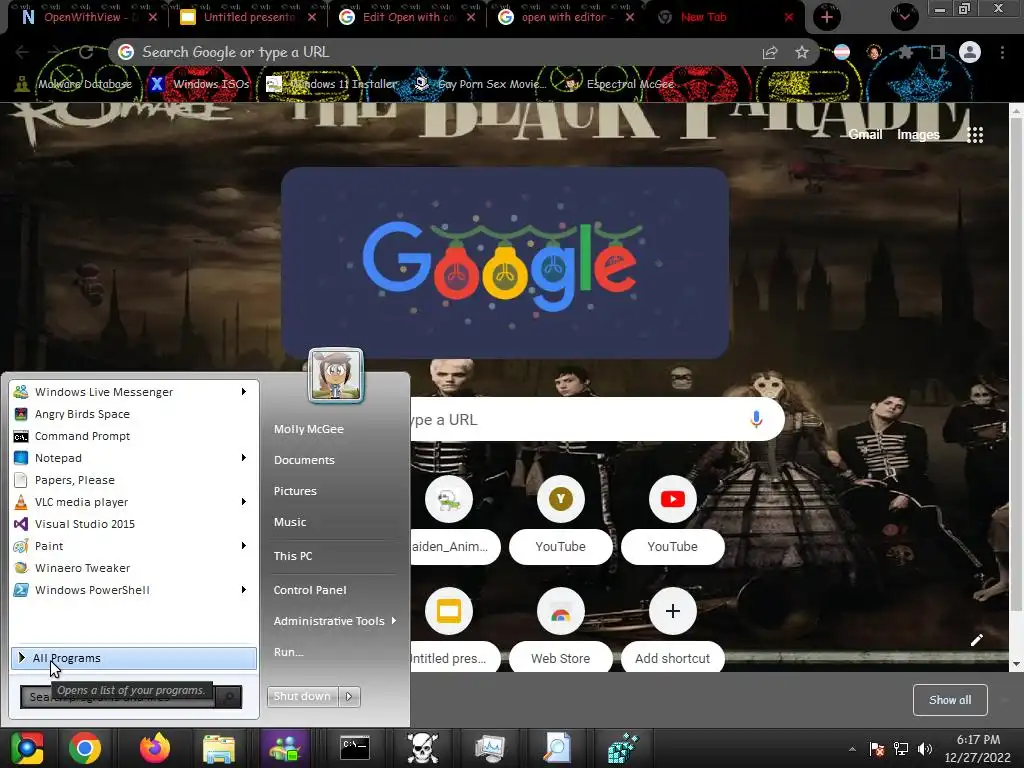This screenshot has height=768, width=1024.
Task: Bookmark this page with star icon
Action: [802, 52]
